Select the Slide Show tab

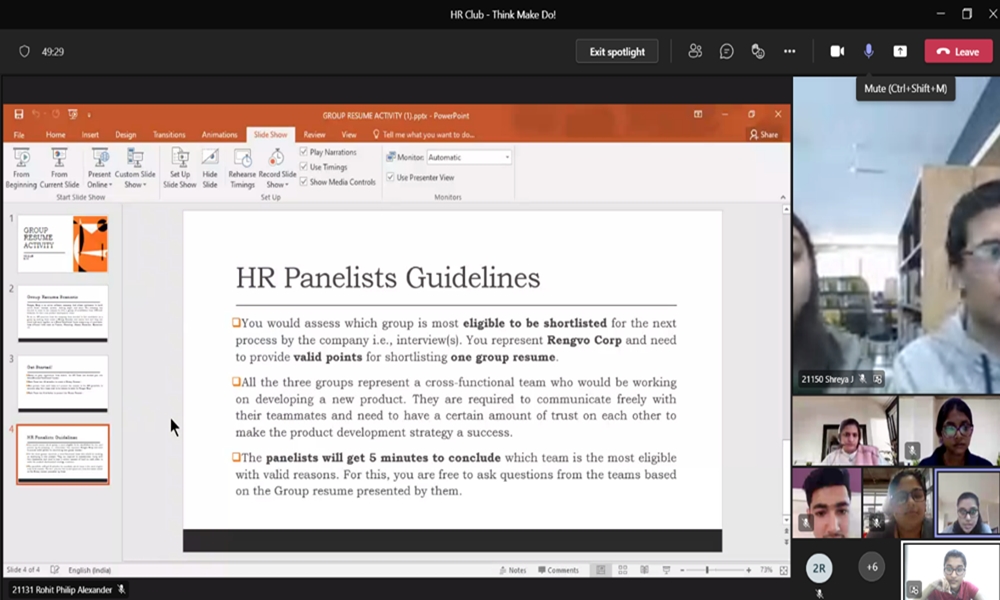[270, 135]
